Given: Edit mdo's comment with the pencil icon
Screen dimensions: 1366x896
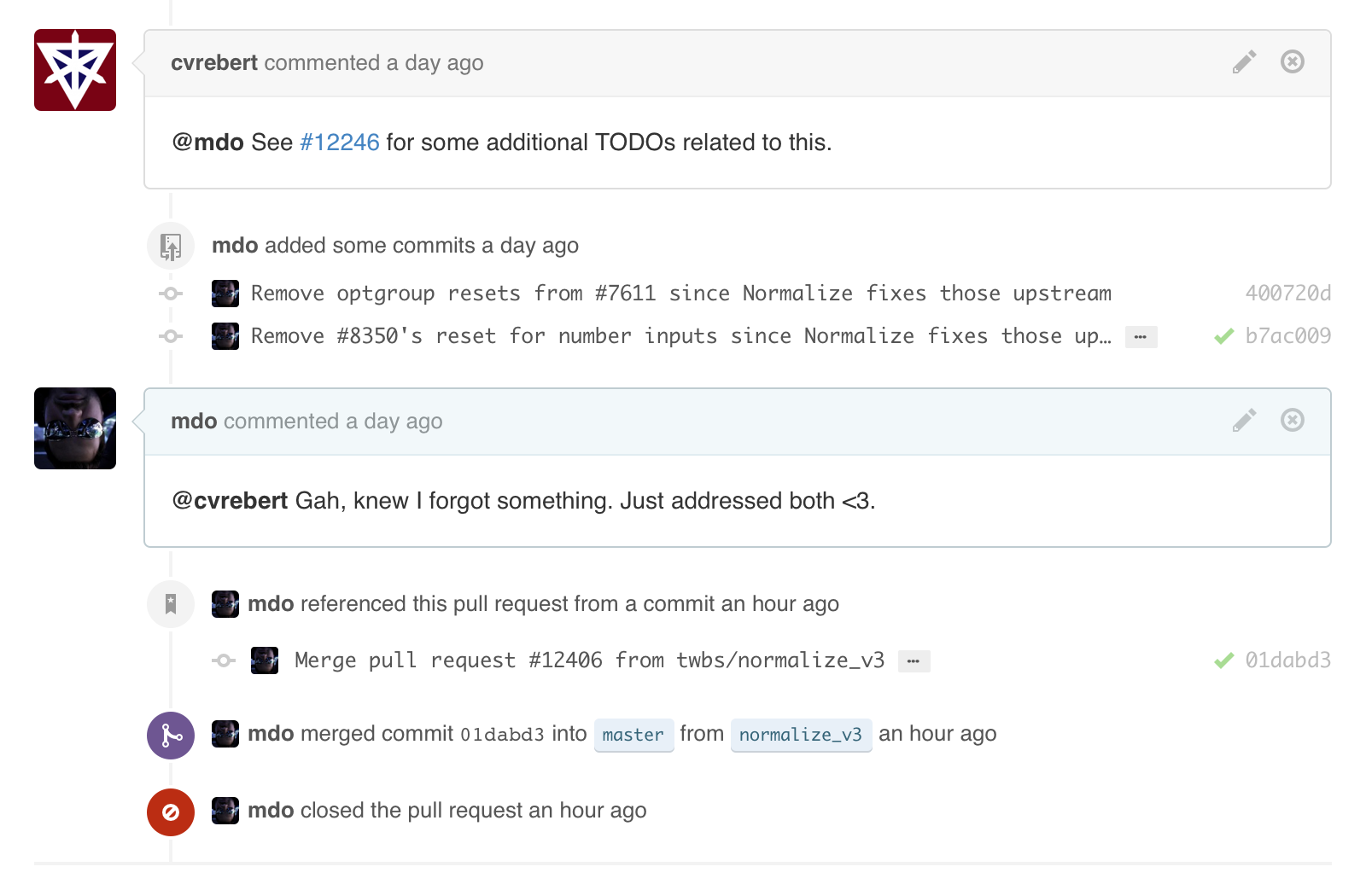Looking at the screenshot, I should coord(1244,421).
